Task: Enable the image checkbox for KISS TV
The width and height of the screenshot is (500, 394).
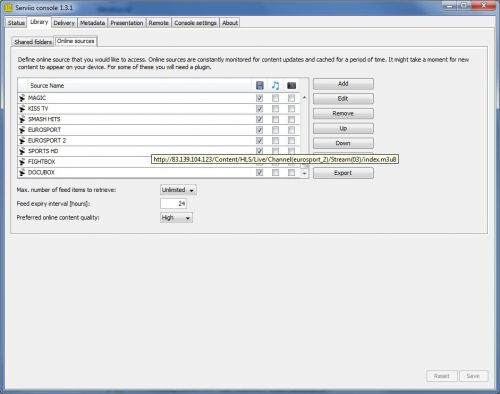Action: 291,109
